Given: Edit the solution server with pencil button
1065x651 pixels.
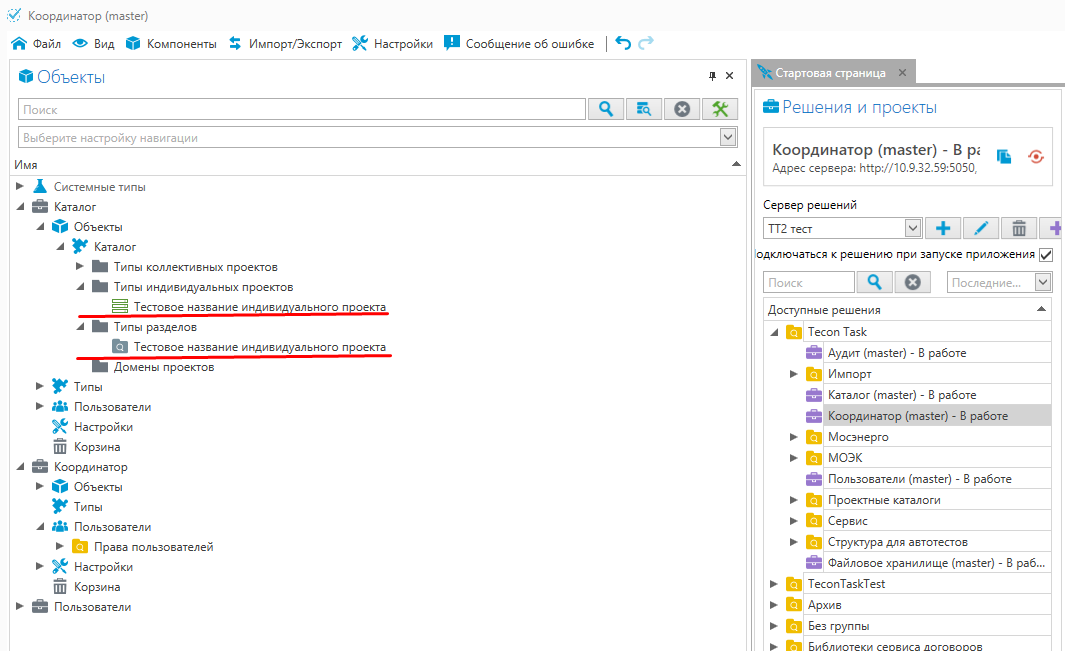Looking at the screenshot, I should pyautogui.click(x=980, y=228).
